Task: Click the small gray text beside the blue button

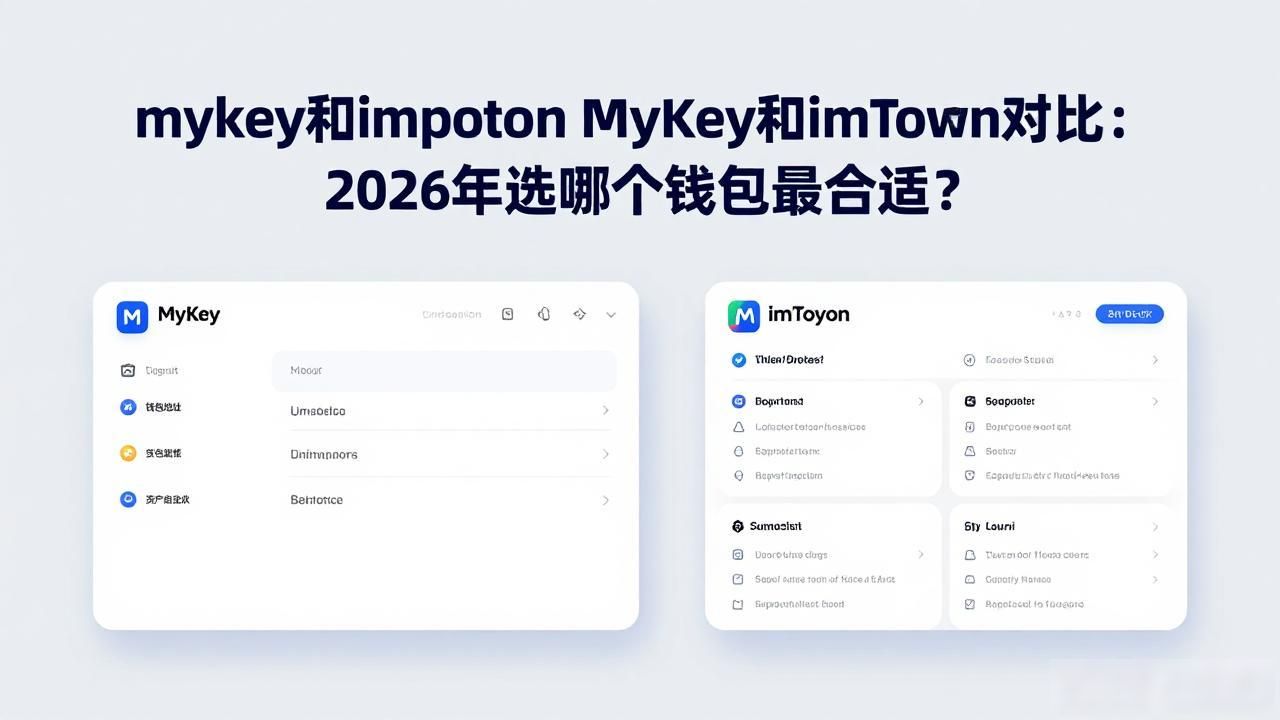Action: [1066, 314]
